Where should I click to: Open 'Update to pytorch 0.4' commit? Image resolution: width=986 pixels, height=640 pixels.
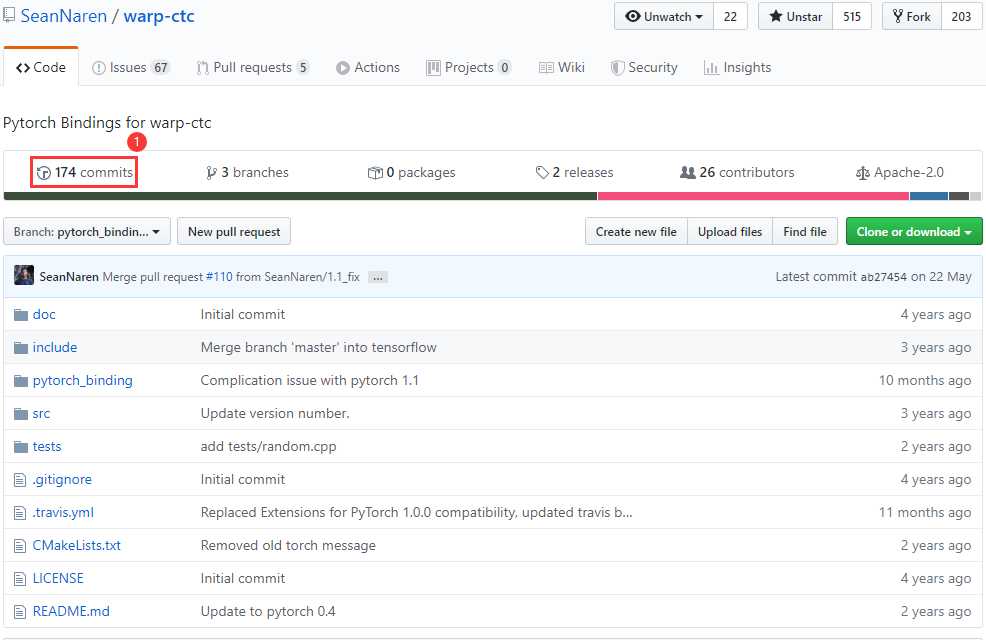(268, 611)
